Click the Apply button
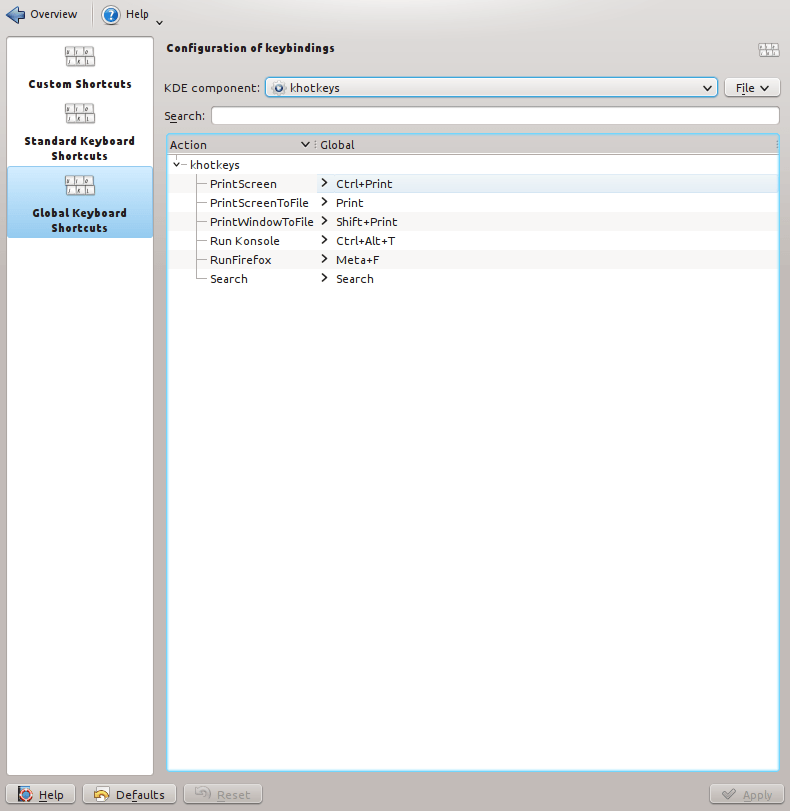Screen dimensions: 790x811 747,794
